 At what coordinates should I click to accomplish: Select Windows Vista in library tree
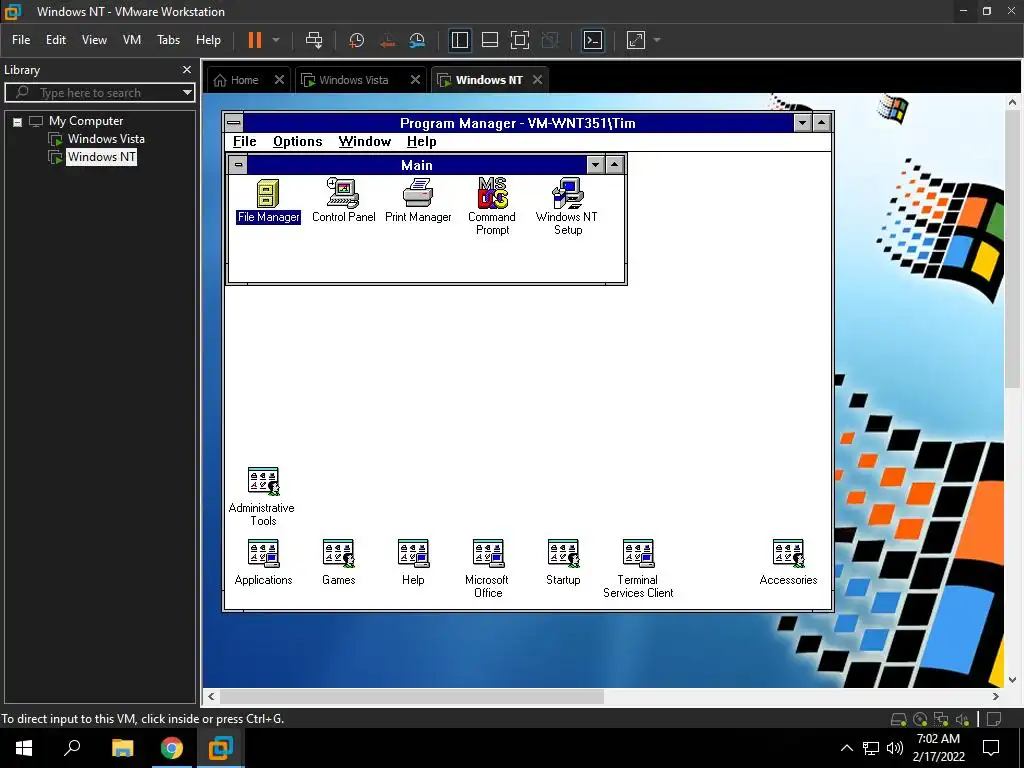point(106,139)
